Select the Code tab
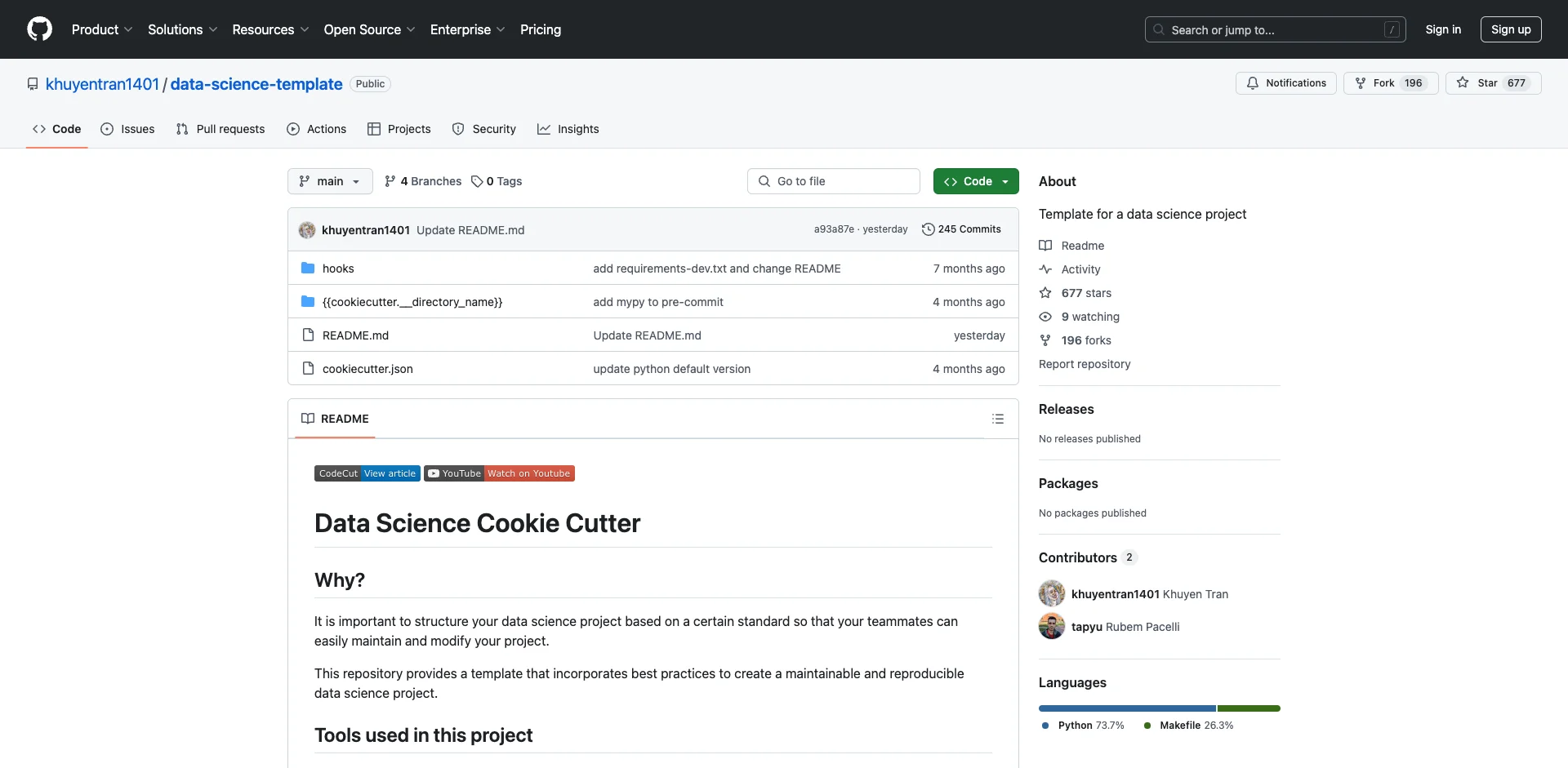The image size is (1568, 768). point(57,129)
